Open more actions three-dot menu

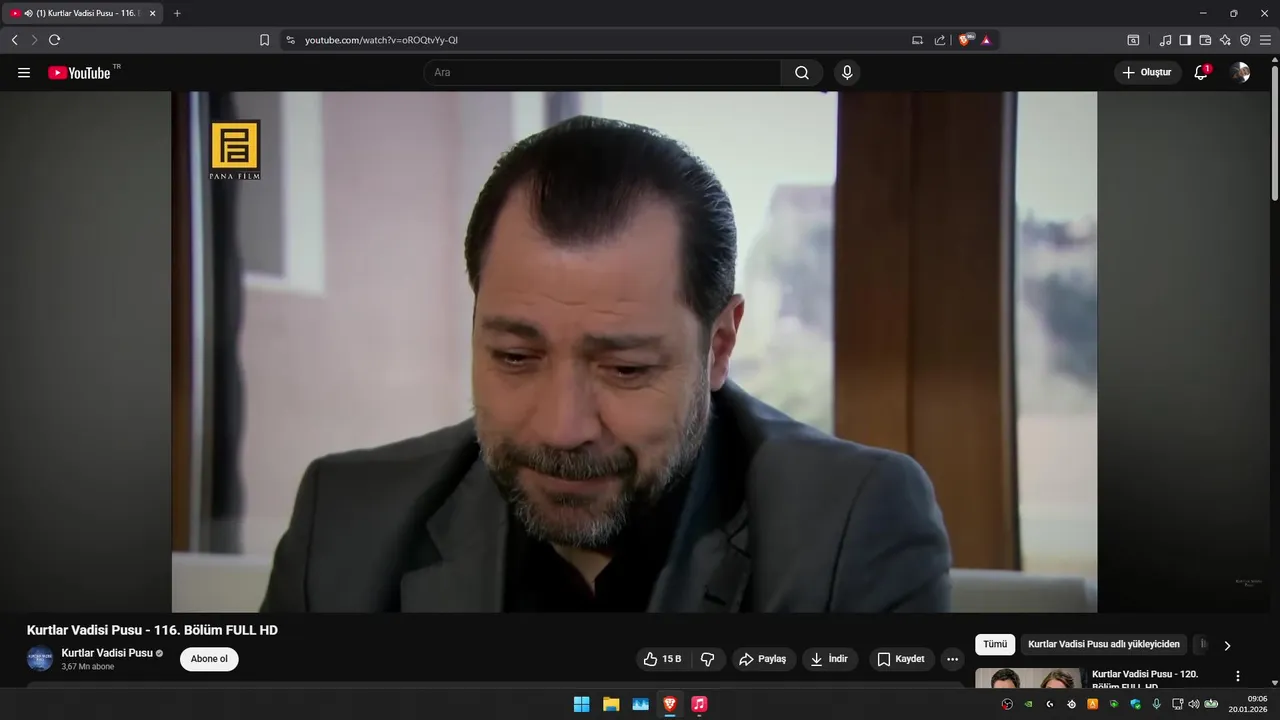click(x=952, y=659)
